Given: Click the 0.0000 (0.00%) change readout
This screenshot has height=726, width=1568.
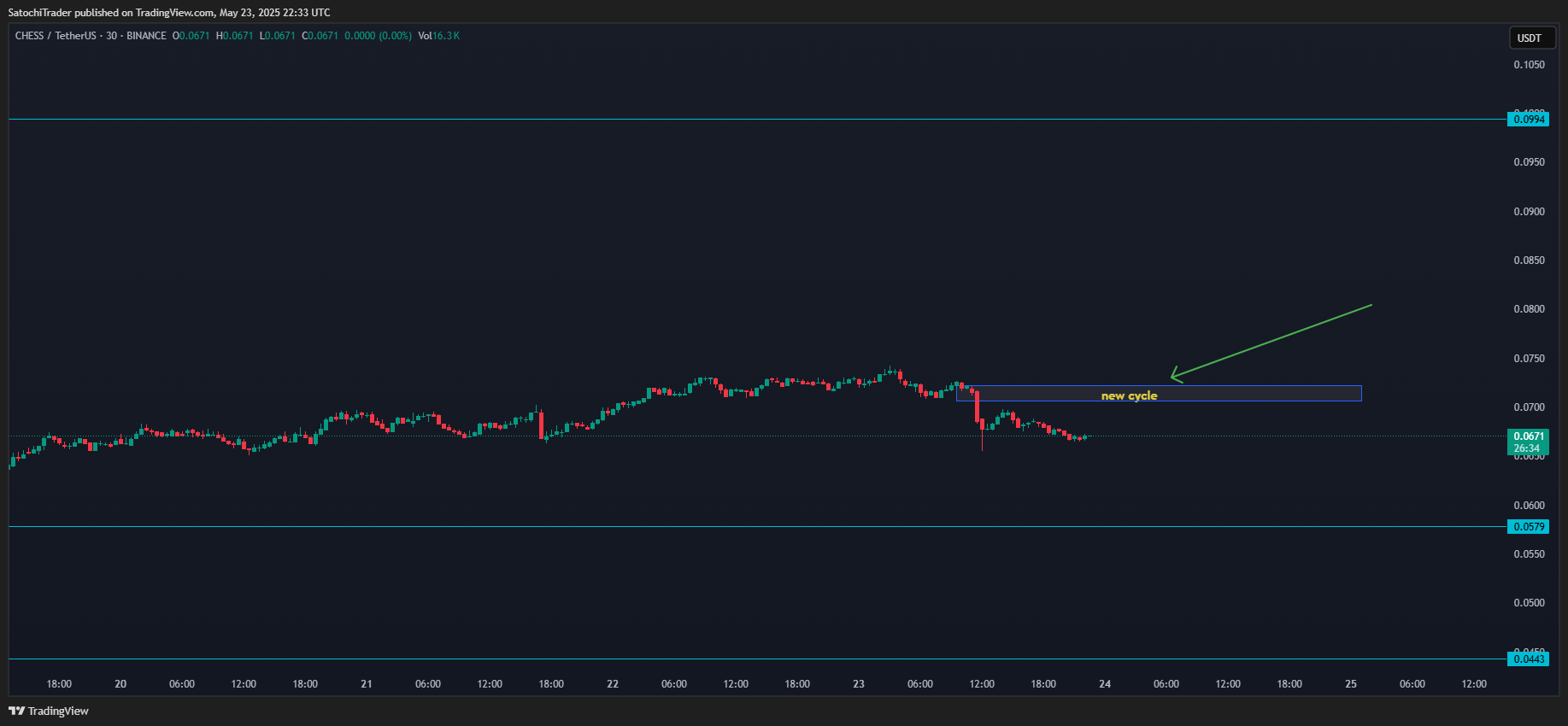Looking at the screenshot, I should tap(379, 36).
